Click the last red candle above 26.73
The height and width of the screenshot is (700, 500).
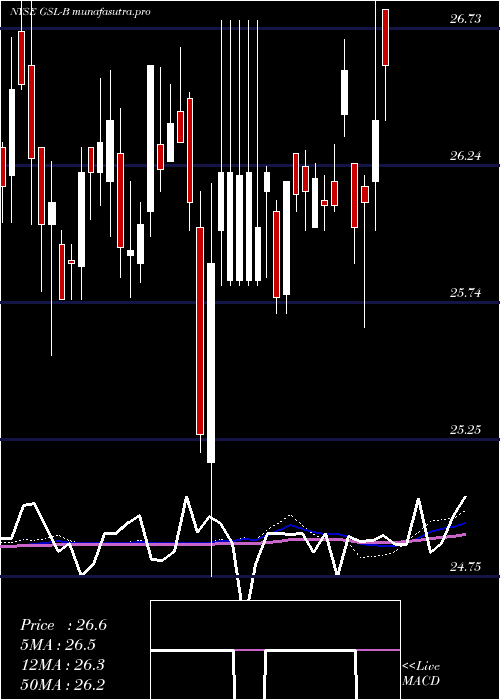point(385,38)
